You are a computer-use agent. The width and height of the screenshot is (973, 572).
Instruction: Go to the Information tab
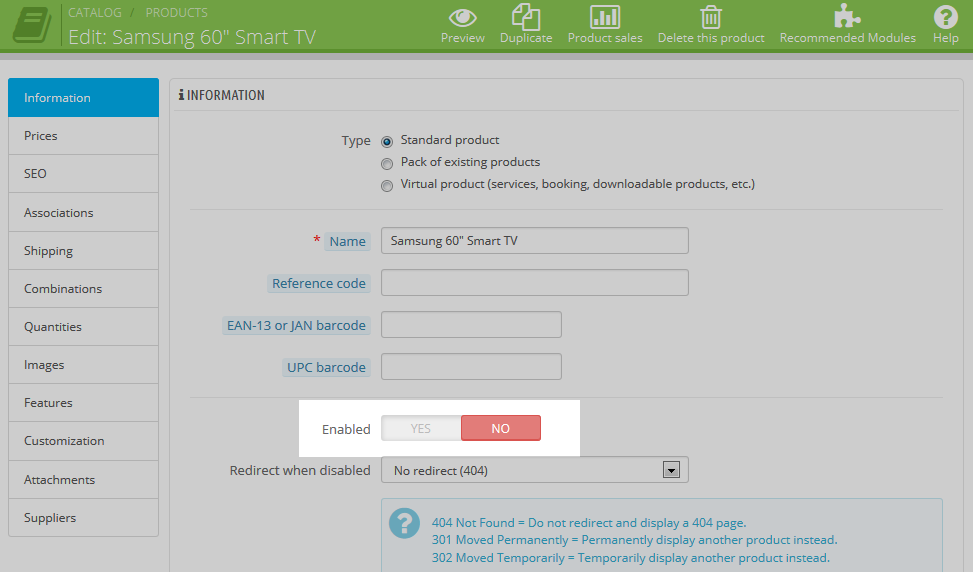tap(83, 97)
